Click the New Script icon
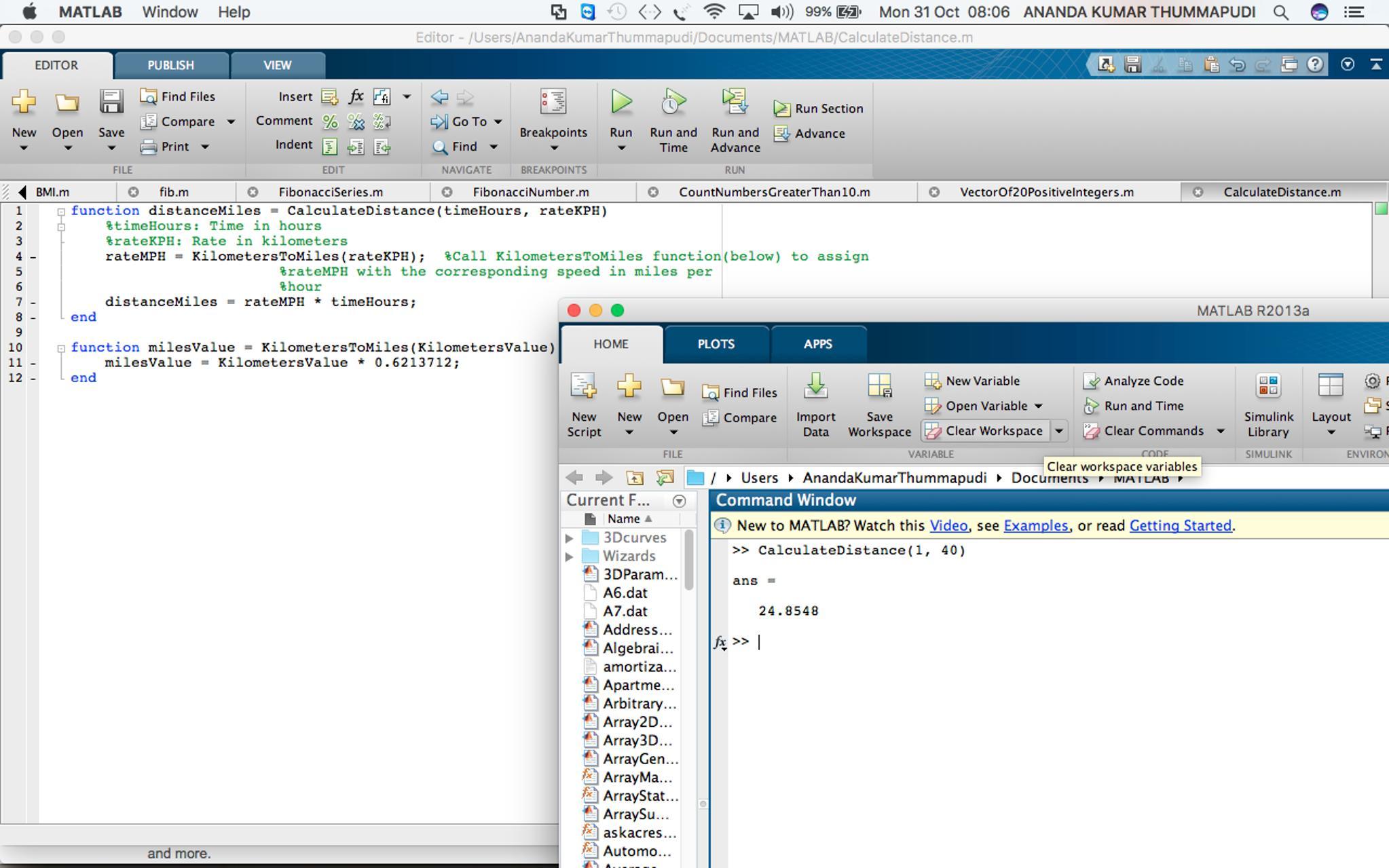Screen dimensions: 1389x868 [x=584, y=387]
